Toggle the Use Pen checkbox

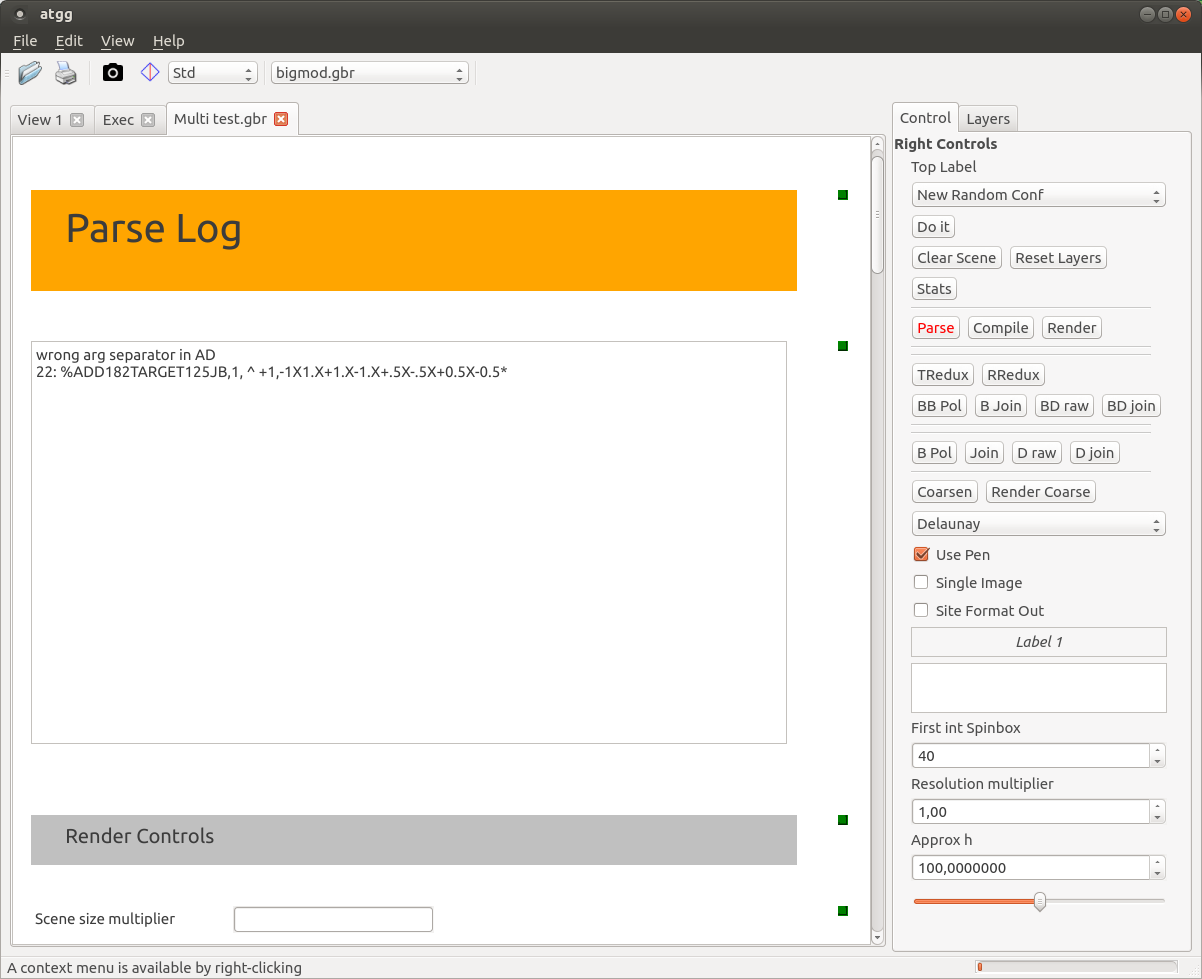pyautogui.click(x=922, y=554)
